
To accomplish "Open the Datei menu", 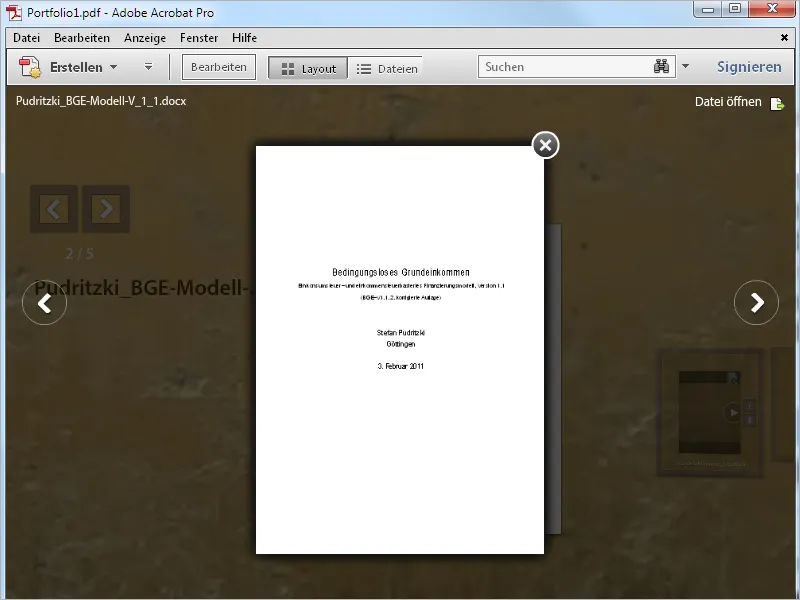I will (27, 38).
